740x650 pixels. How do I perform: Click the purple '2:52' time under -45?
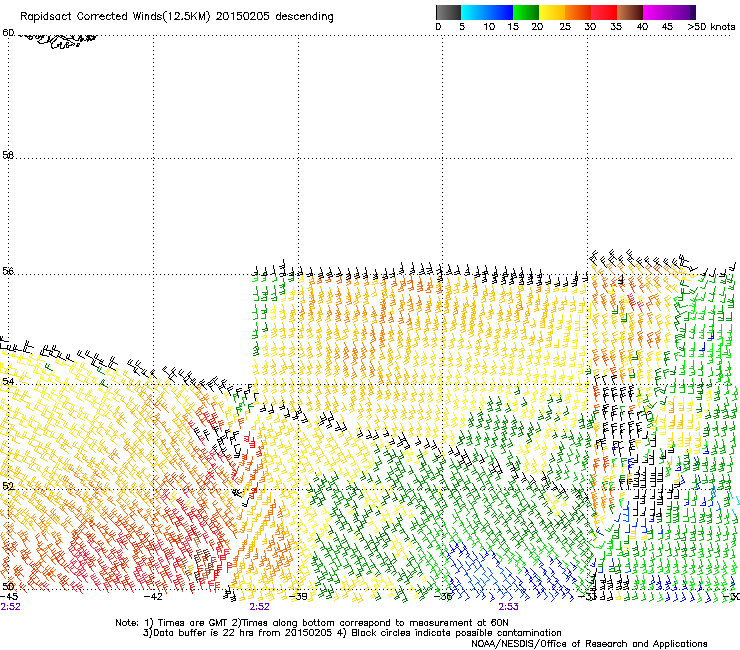(10, 607)
